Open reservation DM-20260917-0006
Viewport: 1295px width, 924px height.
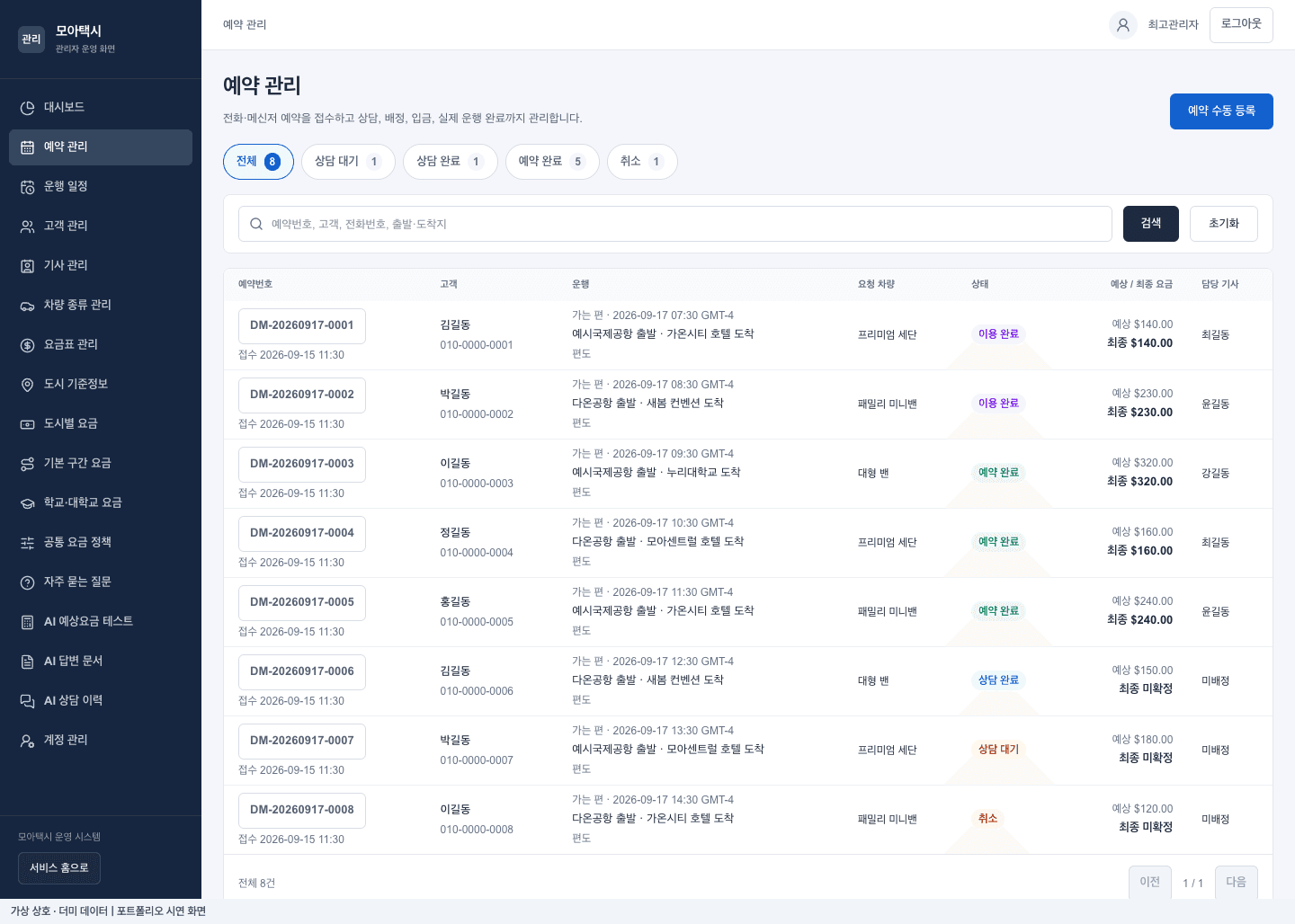click(x=302, y=672)
